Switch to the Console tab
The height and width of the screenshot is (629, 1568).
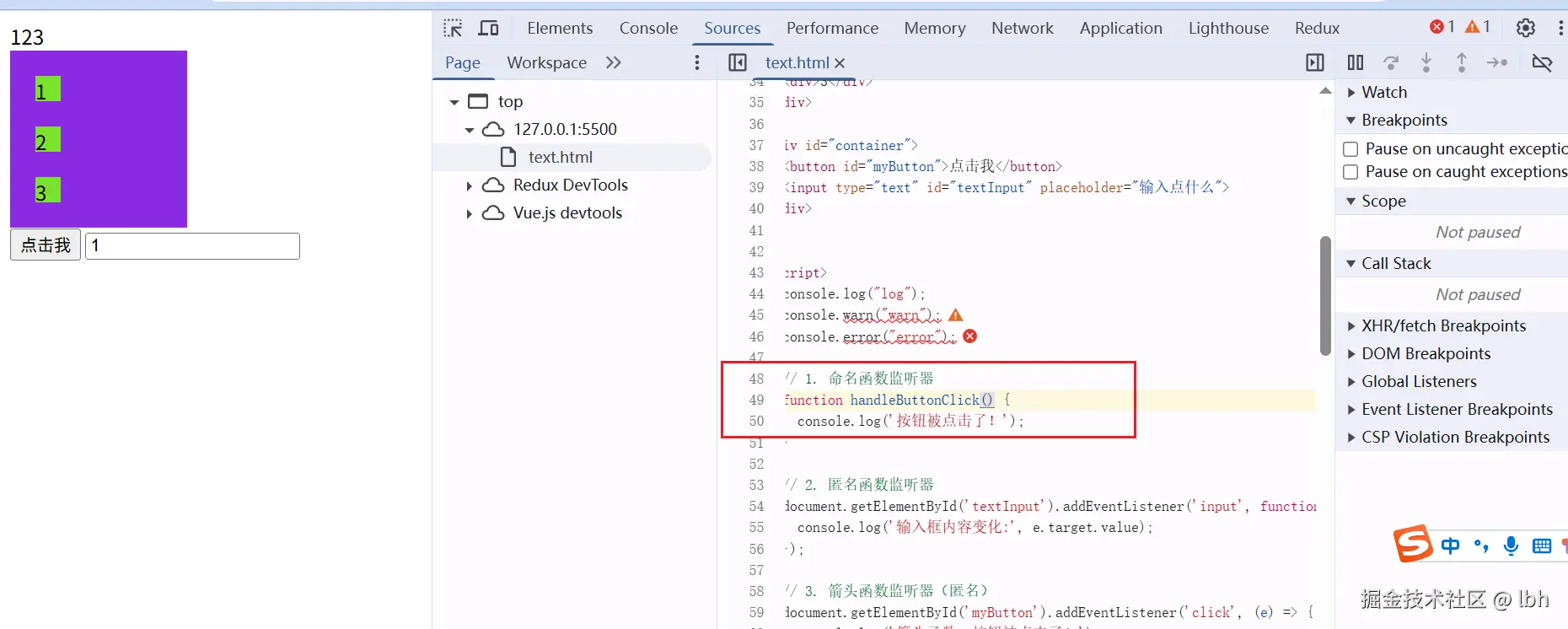click(648, 28)
